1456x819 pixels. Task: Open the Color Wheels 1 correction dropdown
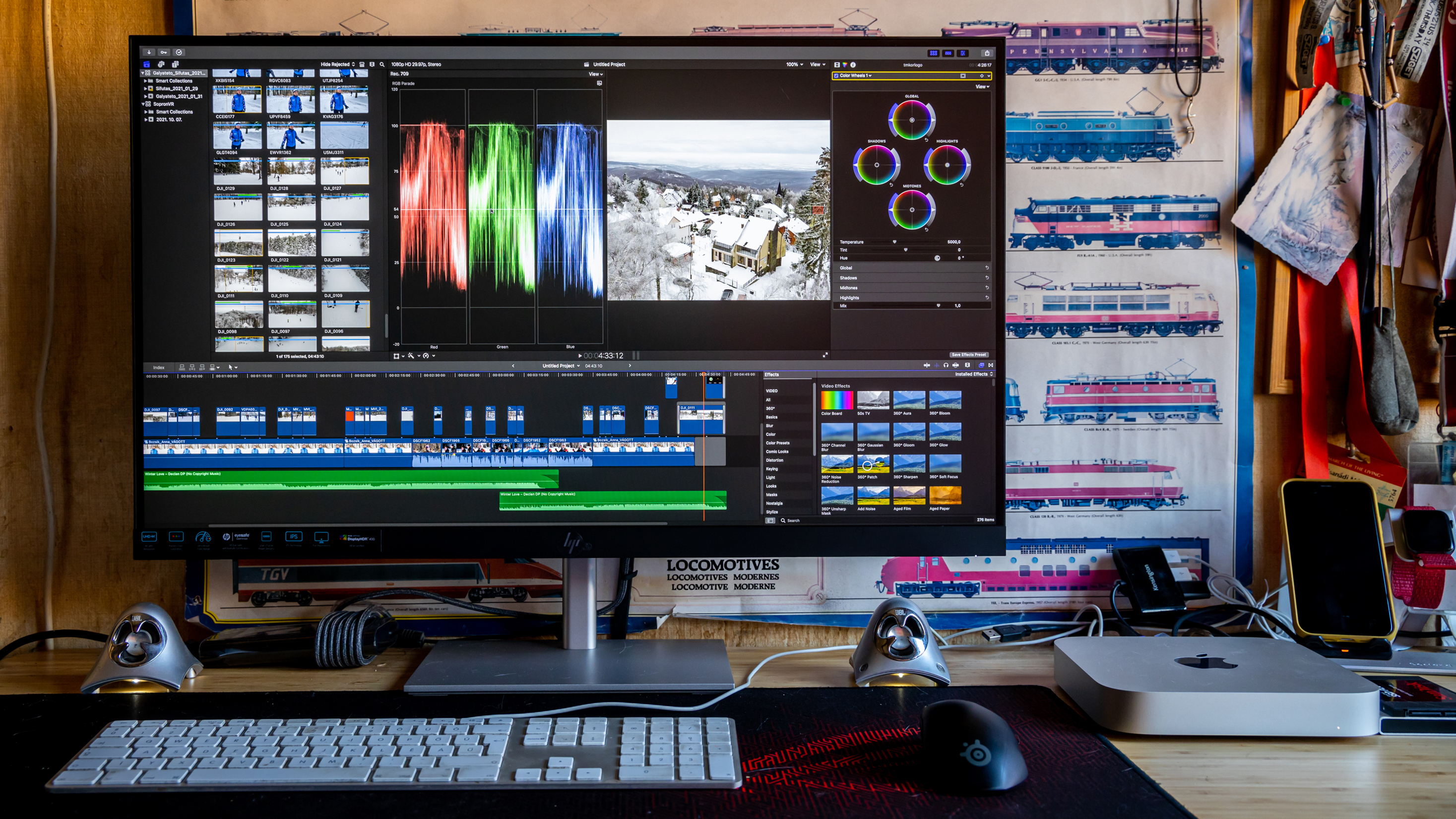pos(855,76)
